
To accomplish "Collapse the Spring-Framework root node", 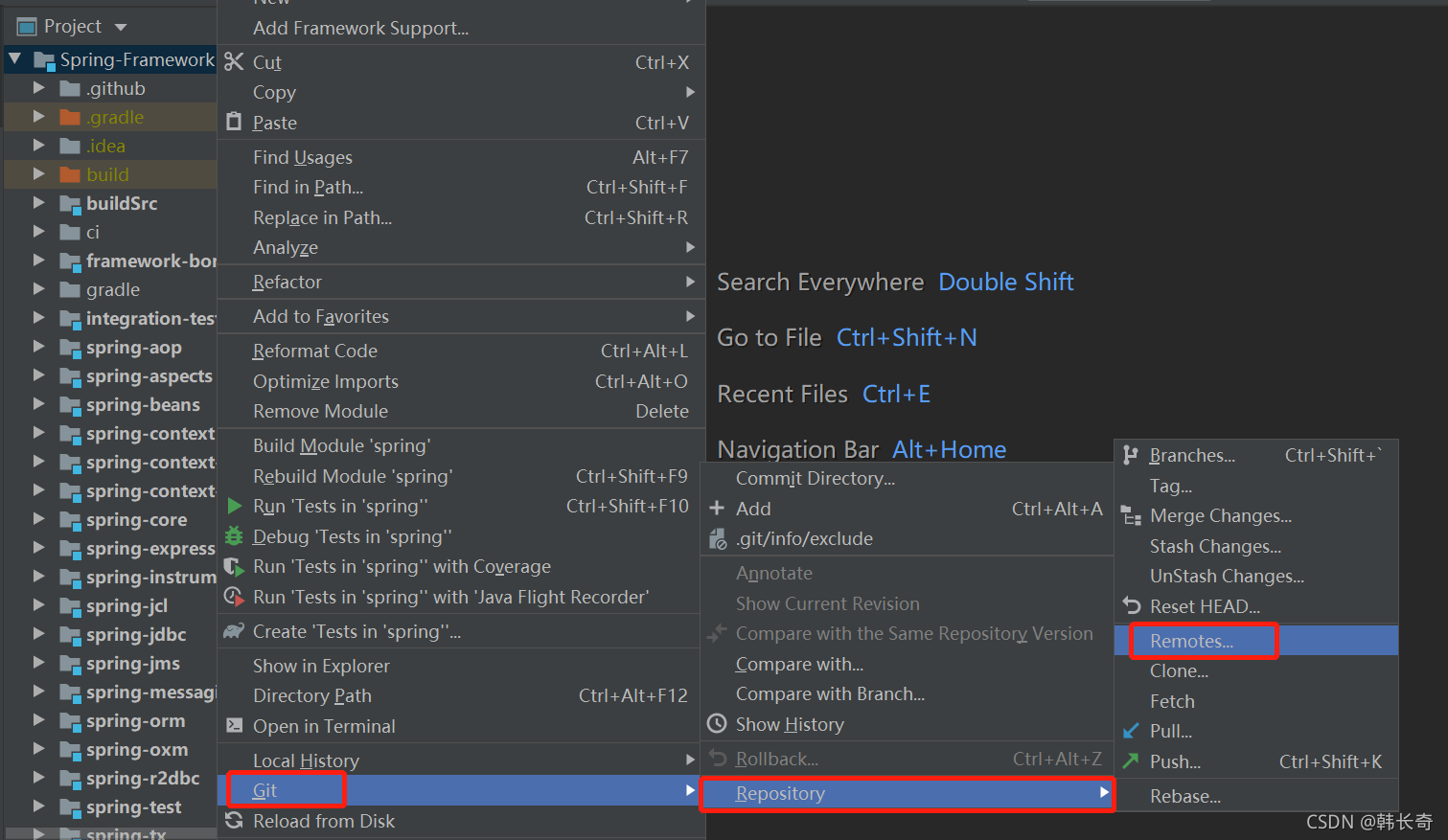I will coord(14,59).
